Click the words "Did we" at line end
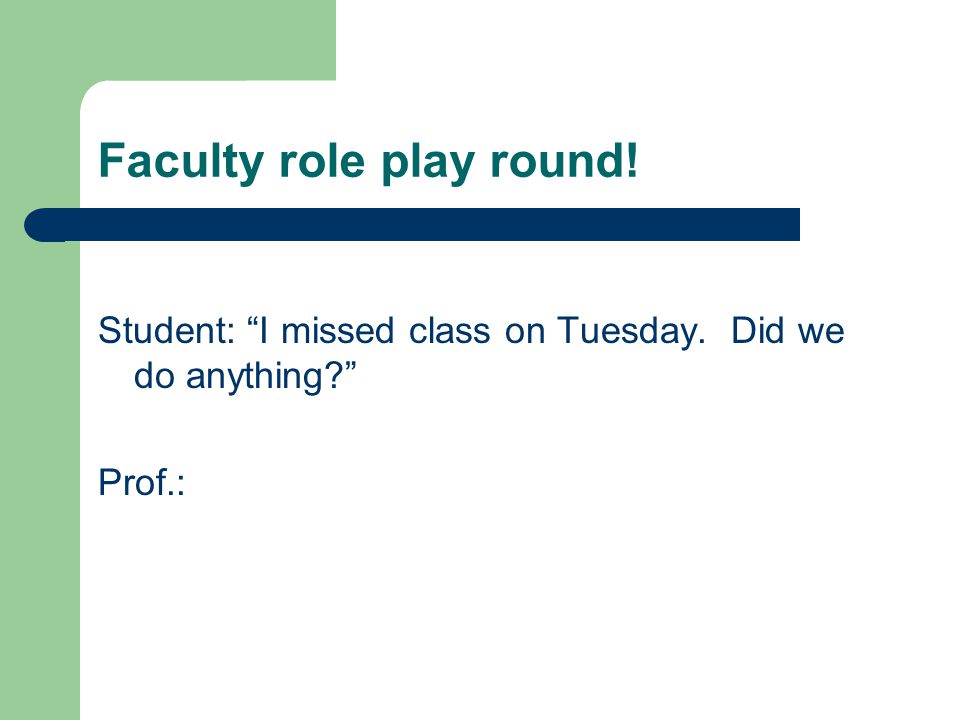Viewport: 960px width, 720px height. pyautogui.click(x=787, y=331)
